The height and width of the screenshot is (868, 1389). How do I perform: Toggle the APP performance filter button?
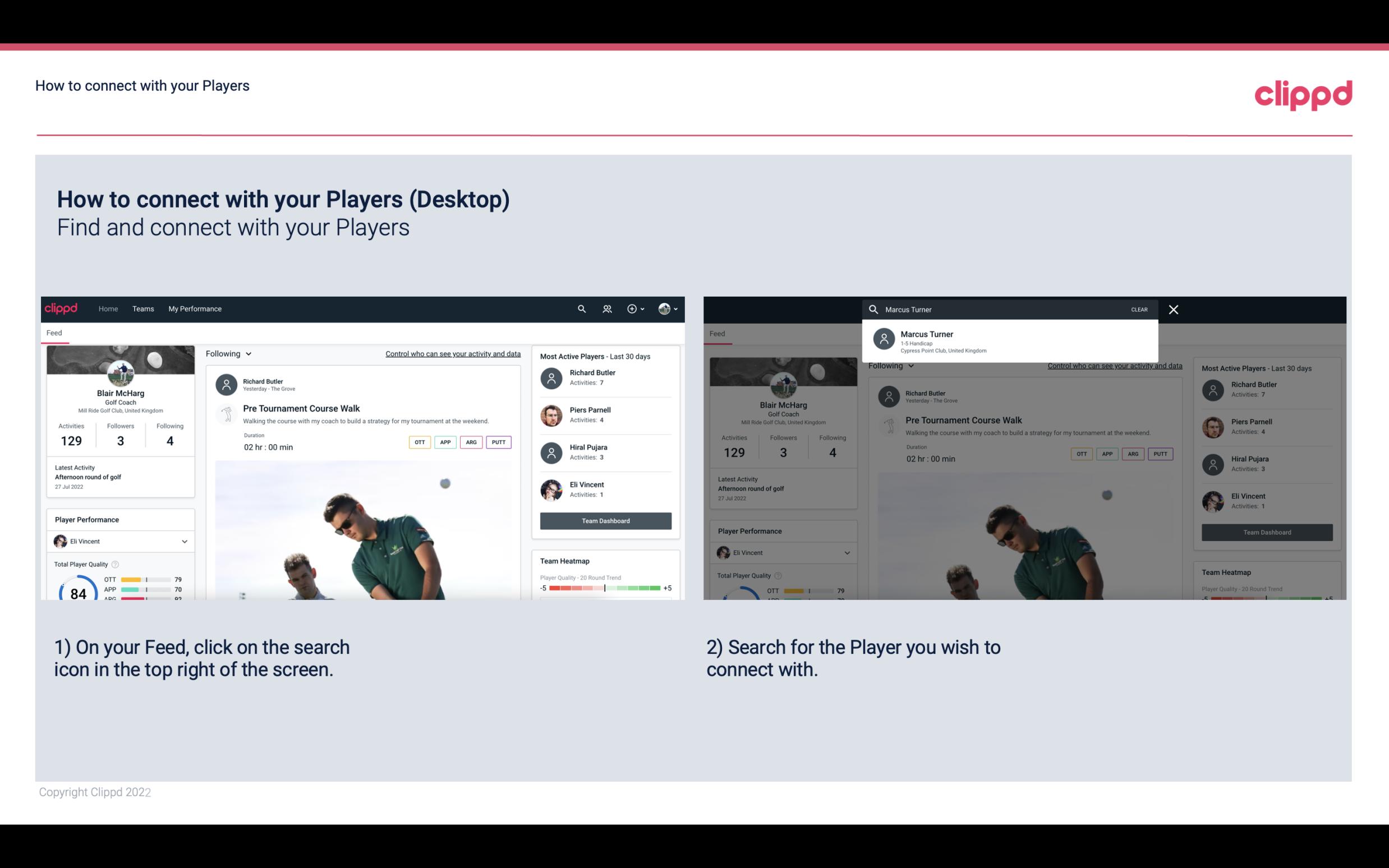[x=444, y=442]
